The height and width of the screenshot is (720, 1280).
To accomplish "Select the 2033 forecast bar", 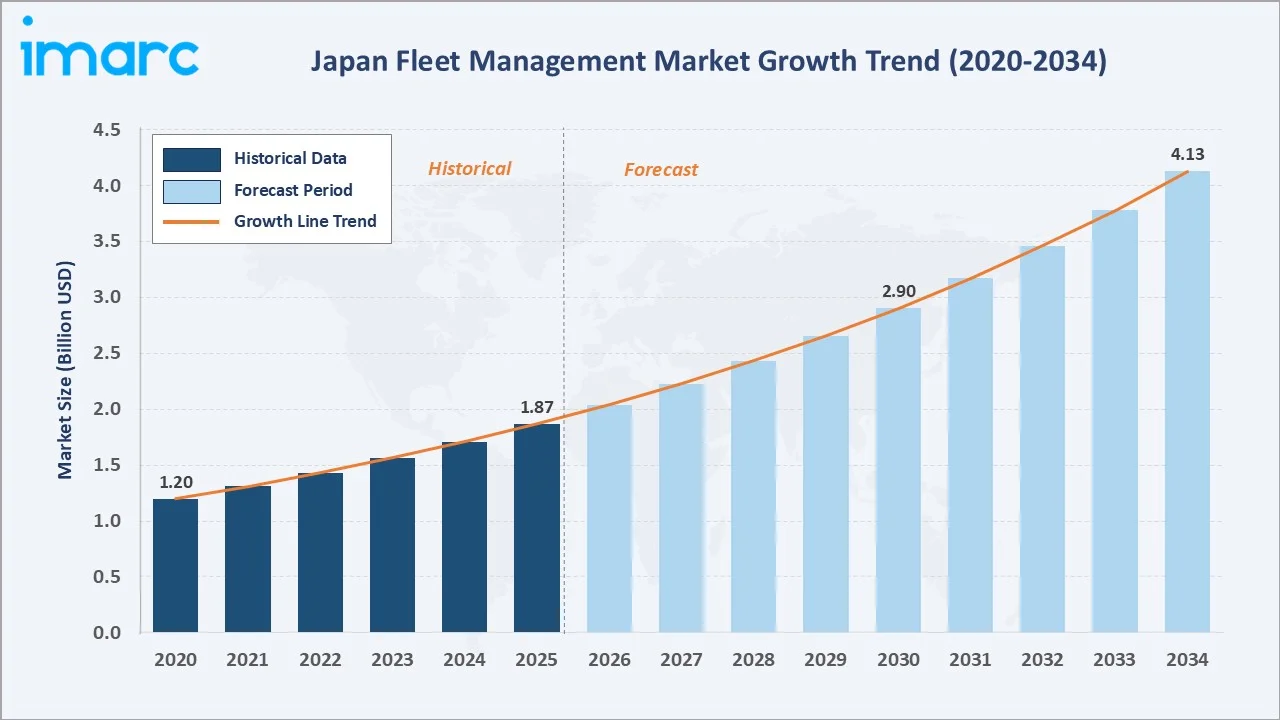I will pyautogui.click(x=1115, y=422).
